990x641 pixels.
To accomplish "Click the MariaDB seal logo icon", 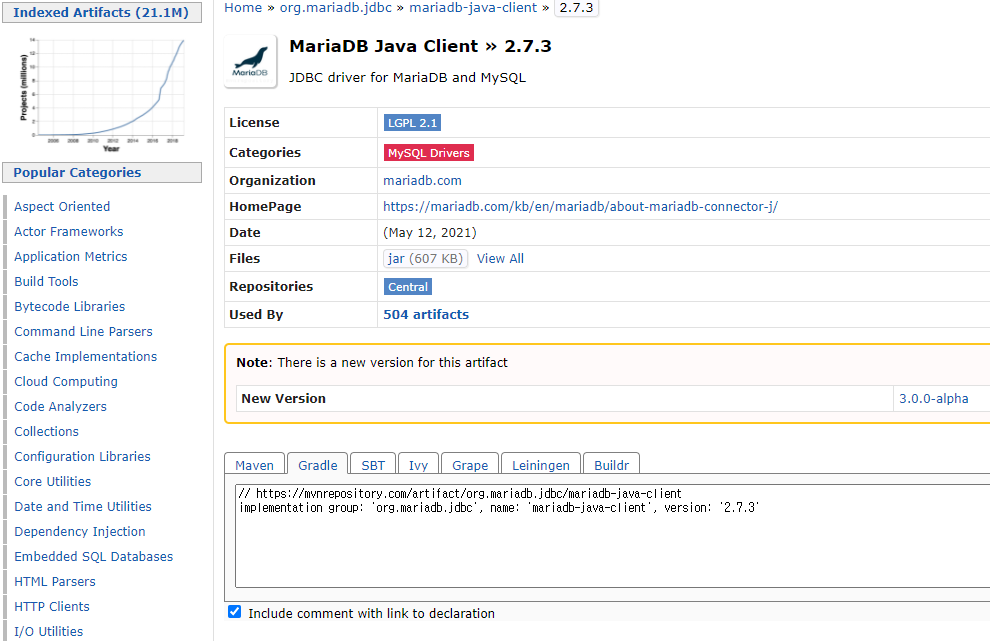I will click(x=251, y=61).
